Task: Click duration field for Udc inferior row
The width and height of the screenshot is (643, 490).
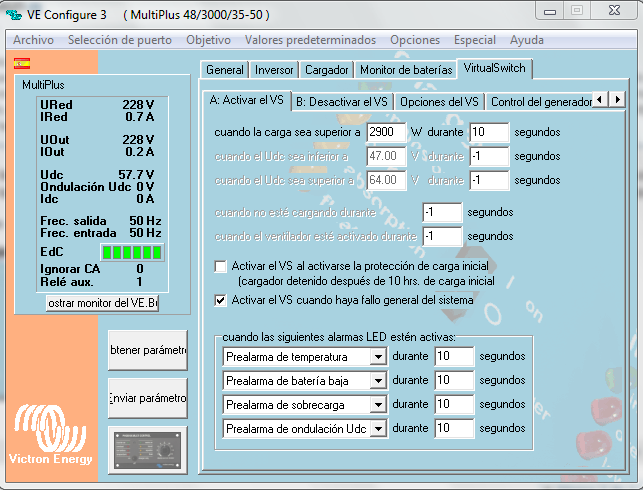Action: pos(489,156)
